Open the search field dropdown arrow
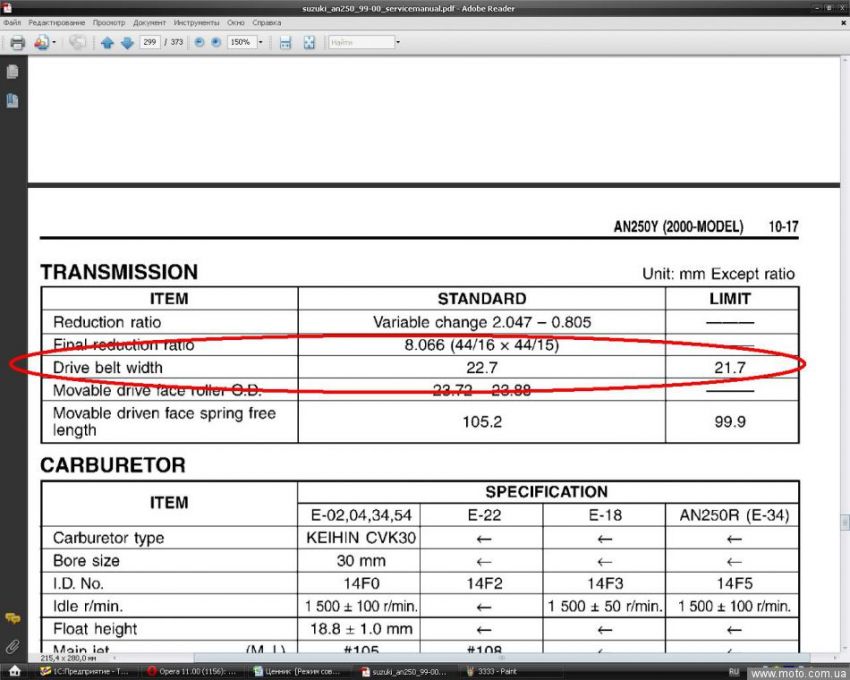 click(398, 42)
